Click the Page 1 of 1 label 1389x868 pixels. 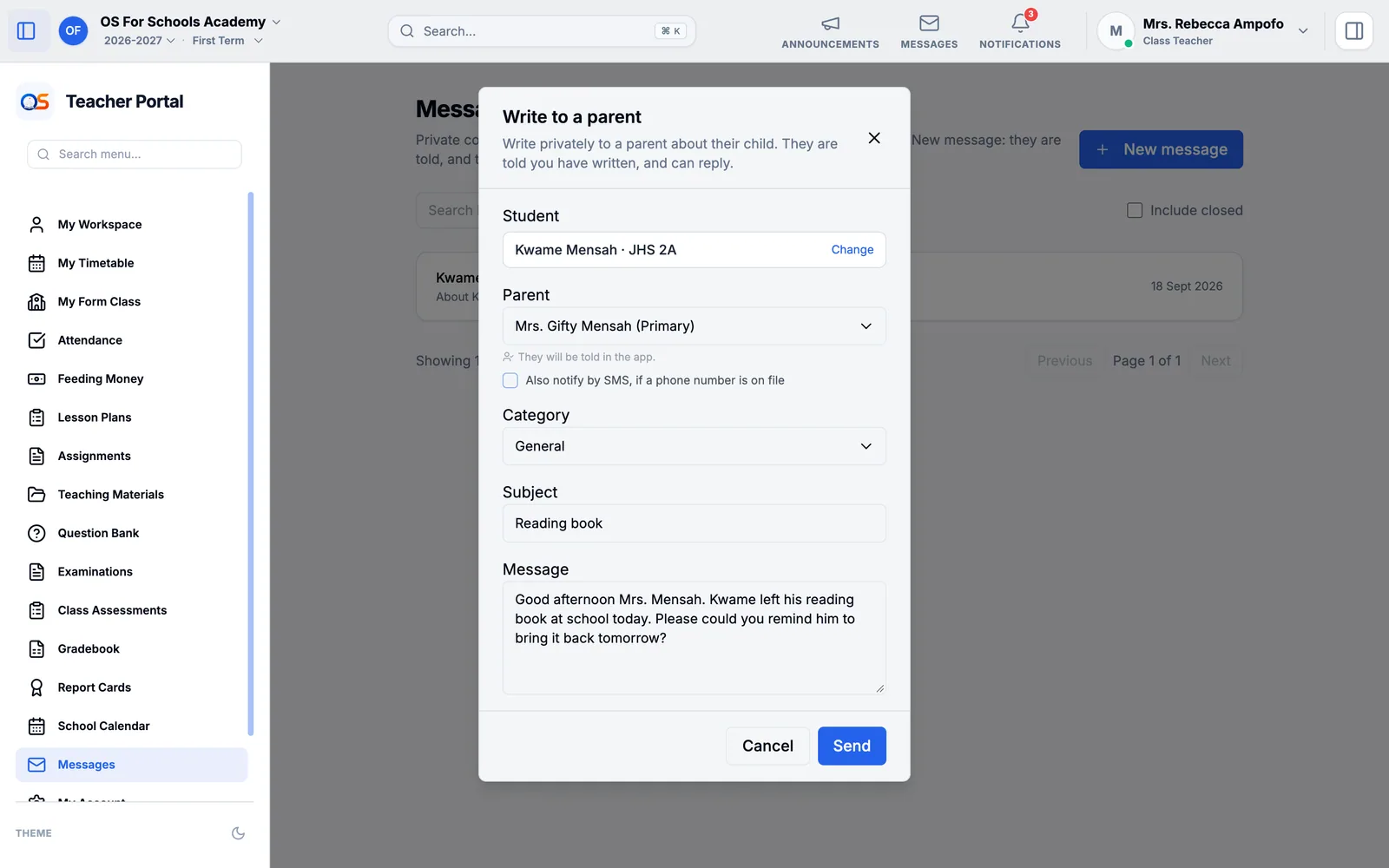1147,361
